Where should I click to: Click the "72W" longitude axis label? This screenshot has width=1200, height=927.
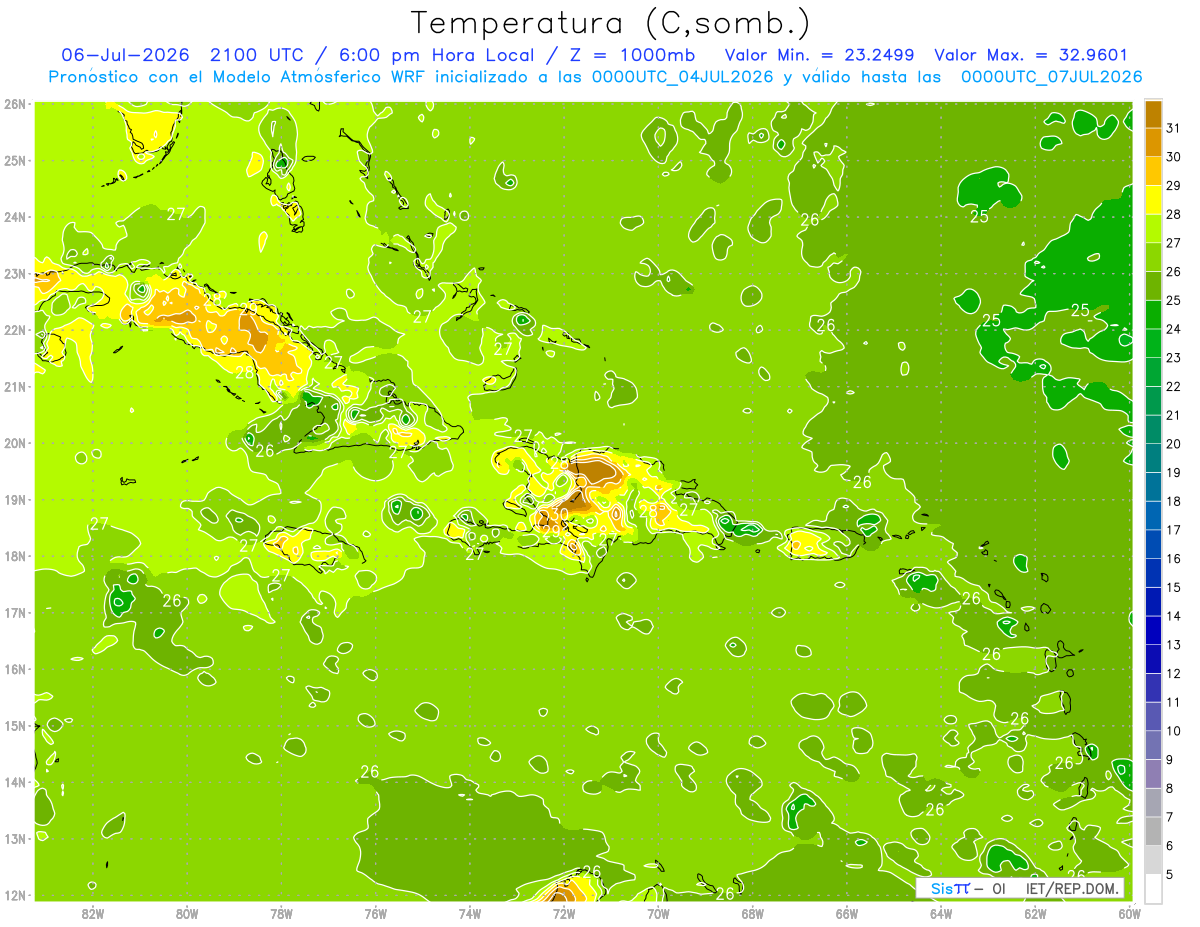click(x=564, y=914)
